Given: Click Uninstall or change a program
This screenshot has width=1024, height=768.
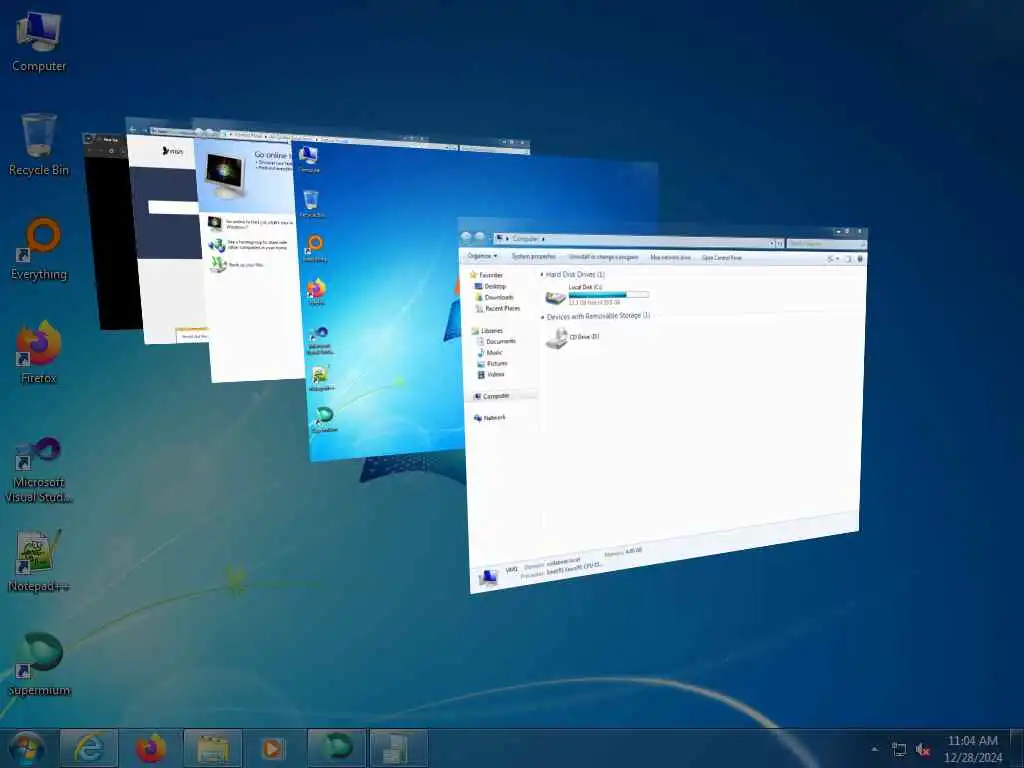Looking at the screenshot, I should tap(603, 257).
